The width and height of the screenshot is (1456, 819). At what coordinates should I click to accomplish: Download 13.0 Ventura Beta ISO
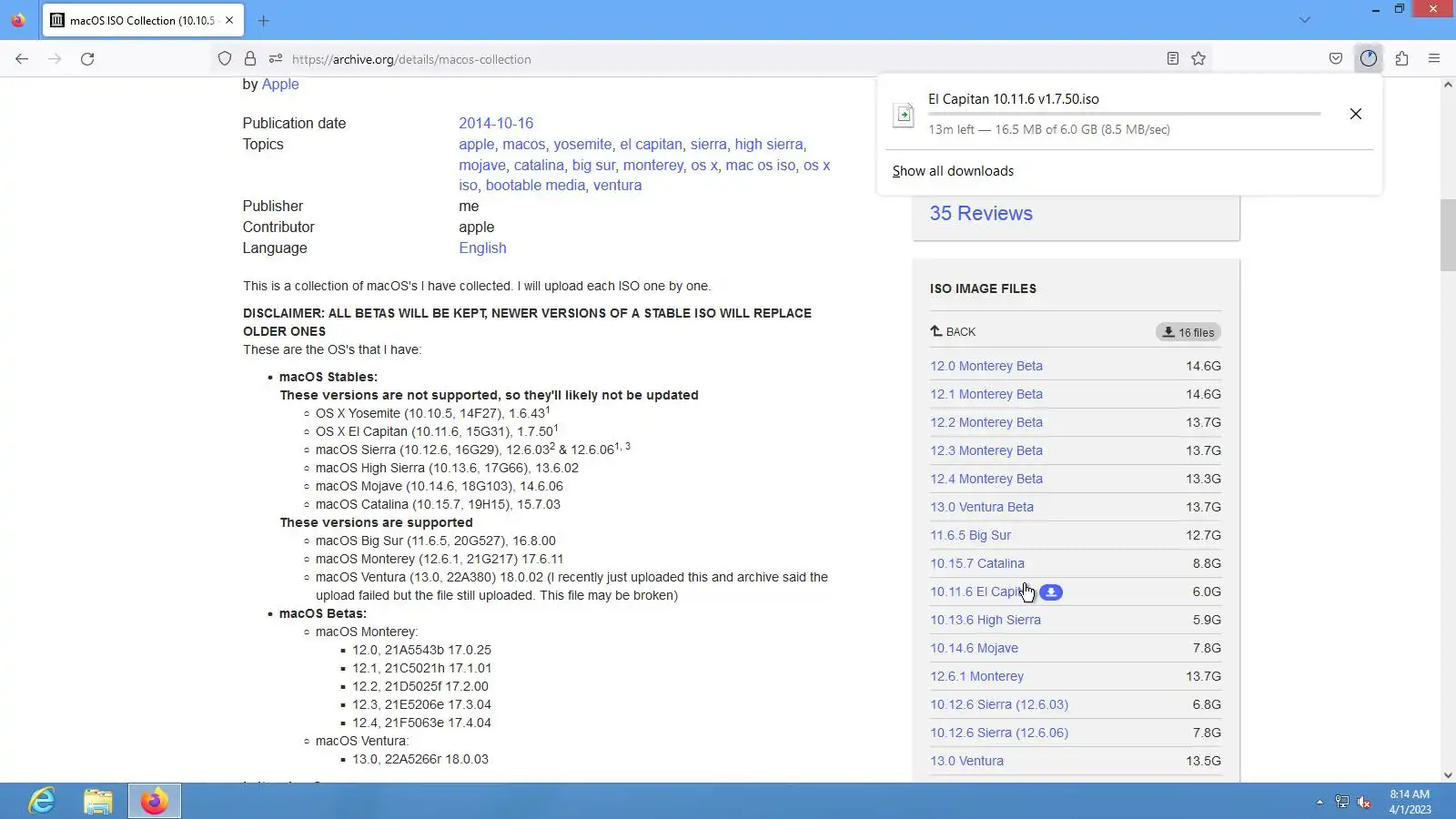tap(982, 507)
